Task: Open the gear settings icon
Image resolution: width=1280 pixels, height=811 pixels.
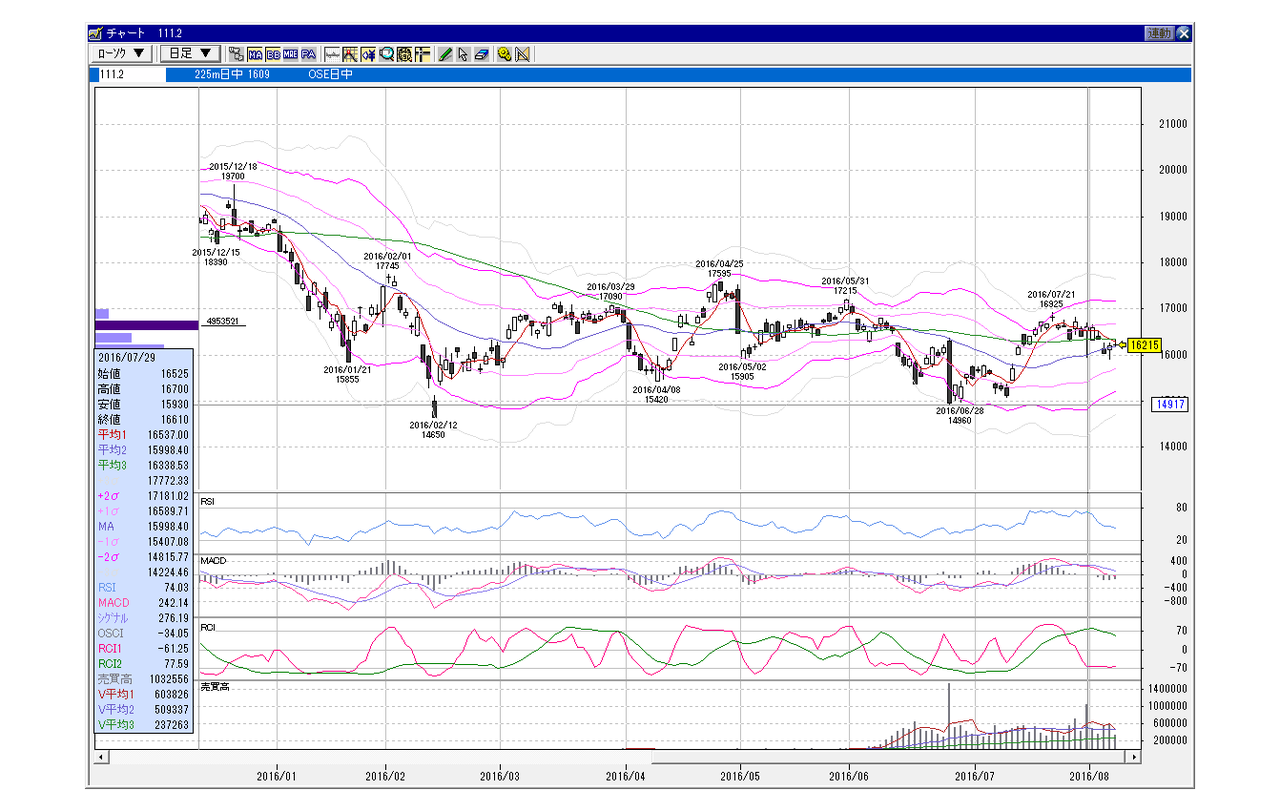Action: click(x=504, y=54)
